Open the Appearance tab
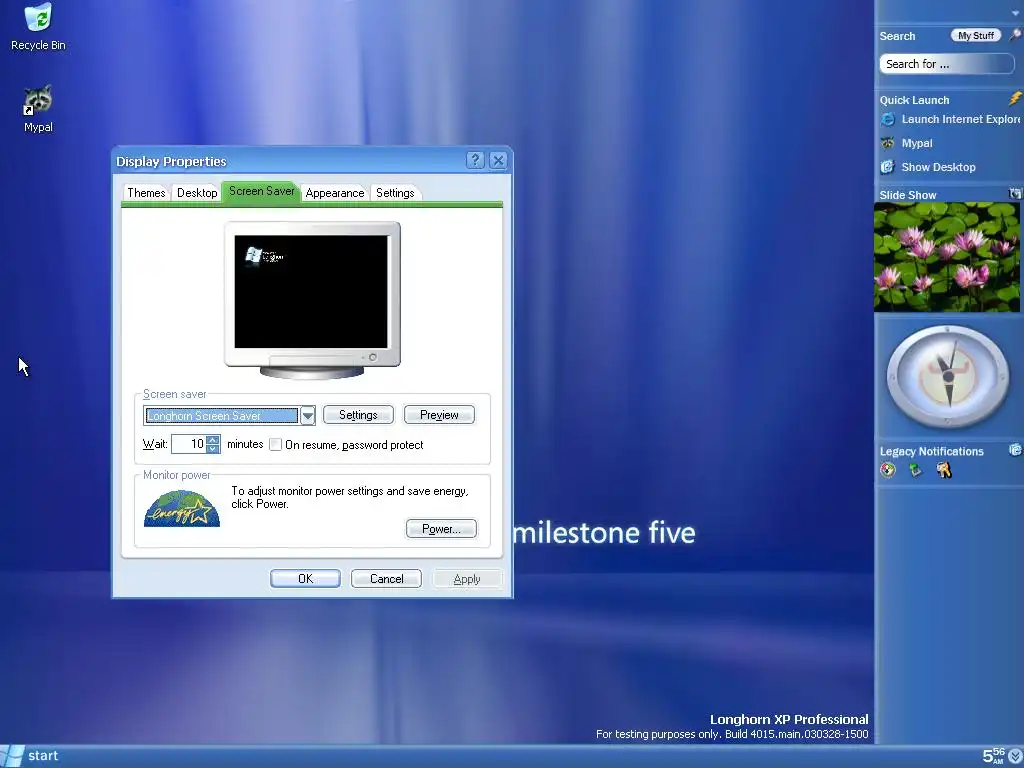This screenshot has height=768, width=1024. tap(334, 193)
